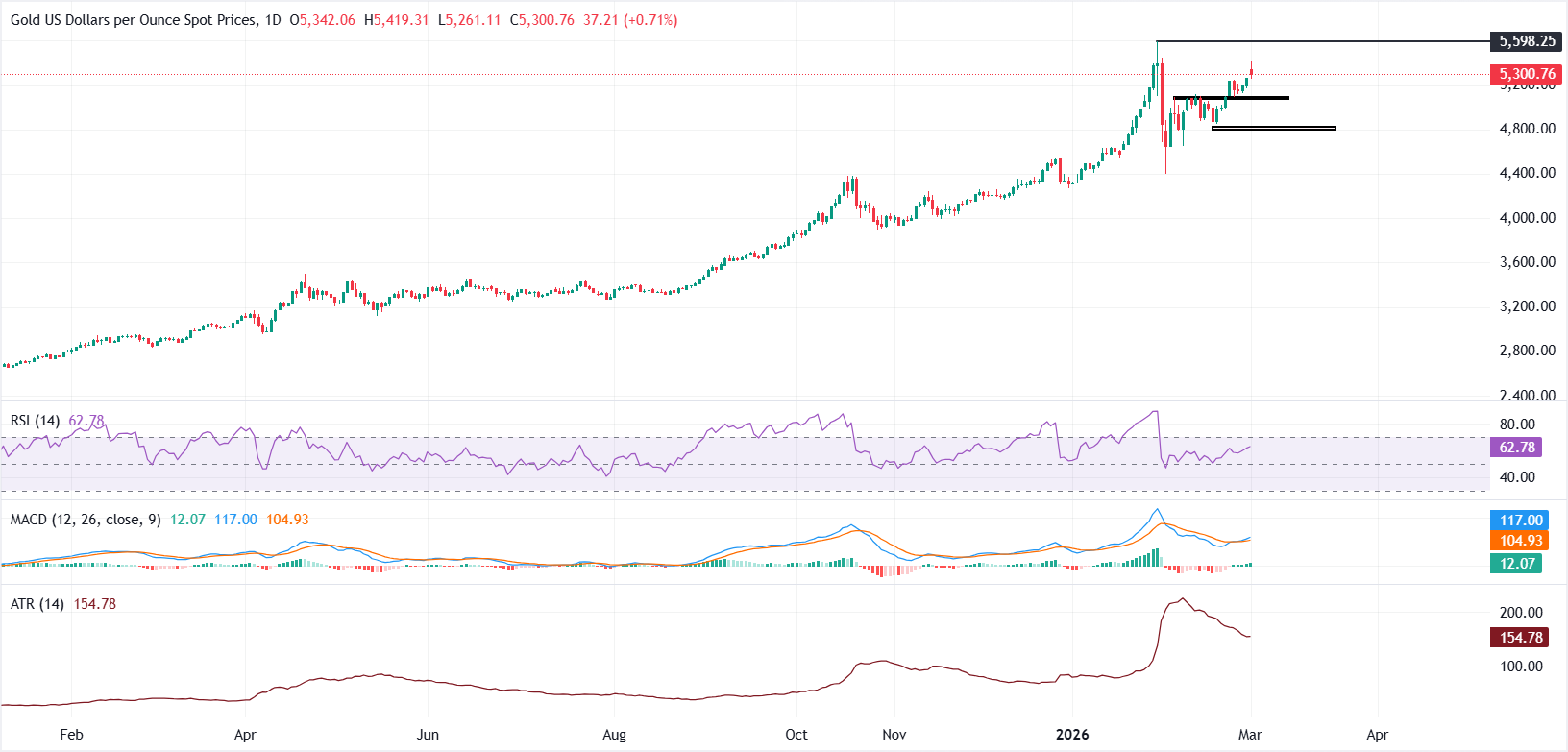Select the RSI (14) indicator legend

coord(36,421)
